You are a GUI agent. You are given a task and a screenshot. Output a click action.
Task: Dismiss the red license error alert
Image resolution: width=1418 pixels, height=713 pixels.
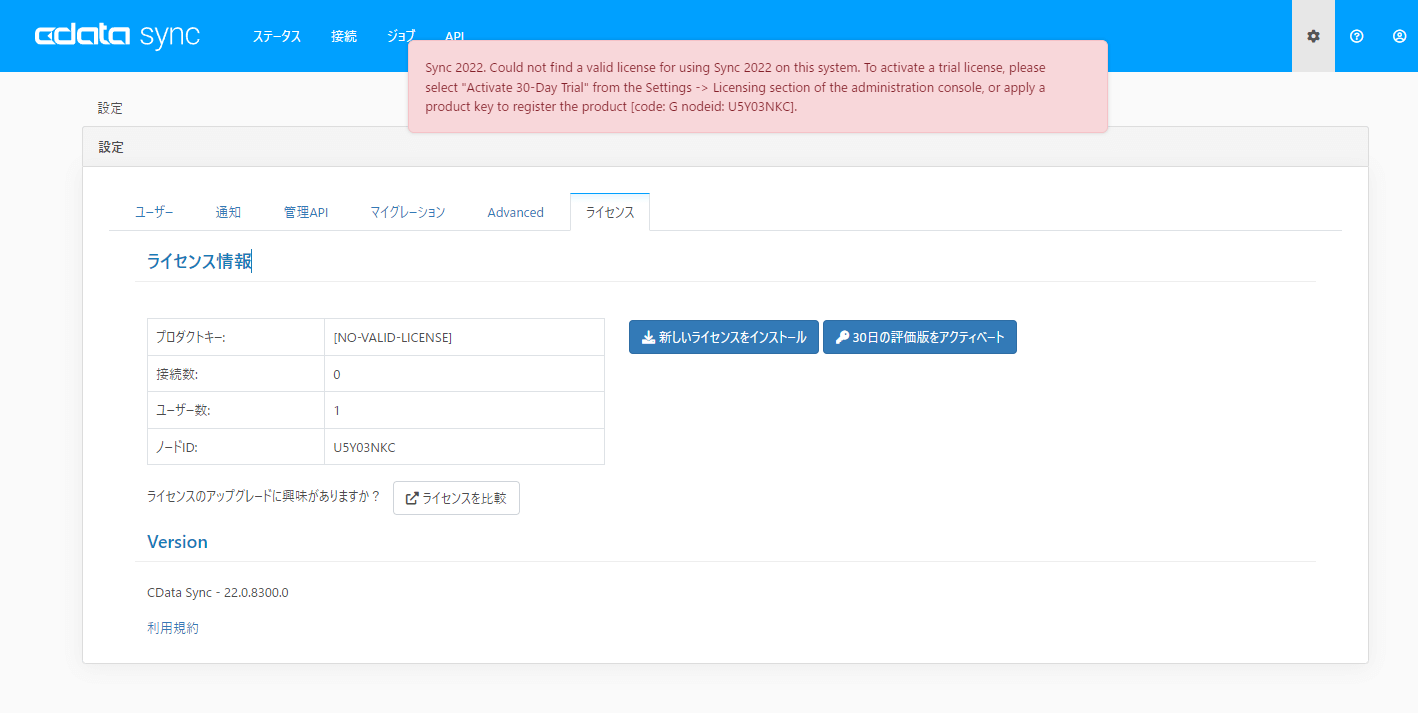point(757,87)
